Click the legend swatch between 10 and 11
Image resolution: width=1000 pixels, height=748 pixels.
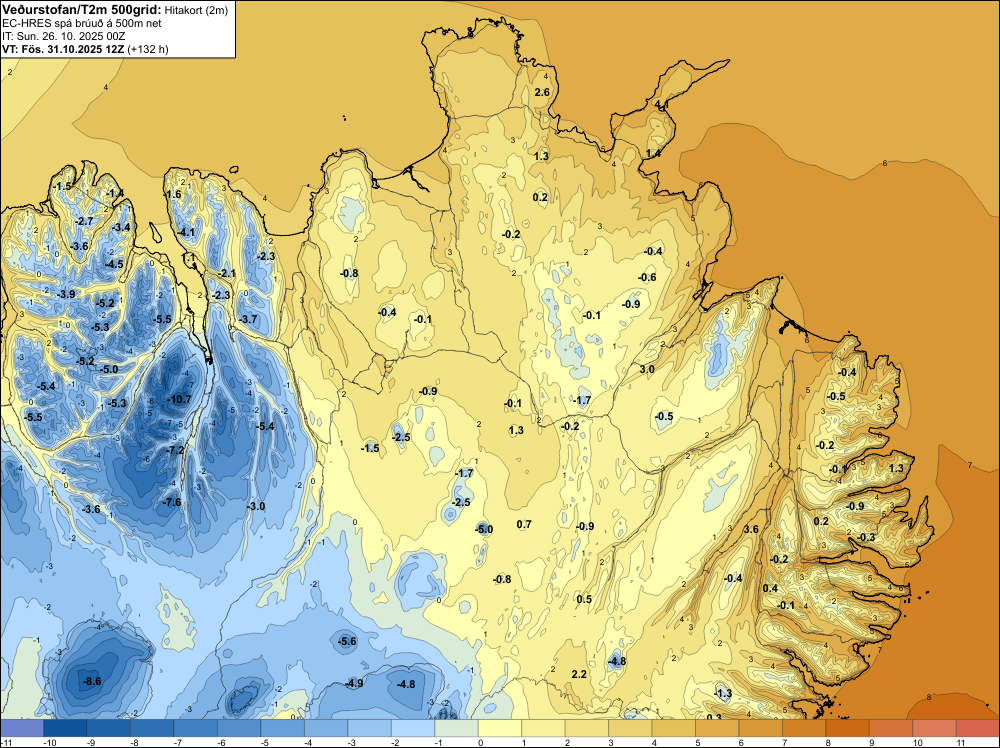[935, 728]
